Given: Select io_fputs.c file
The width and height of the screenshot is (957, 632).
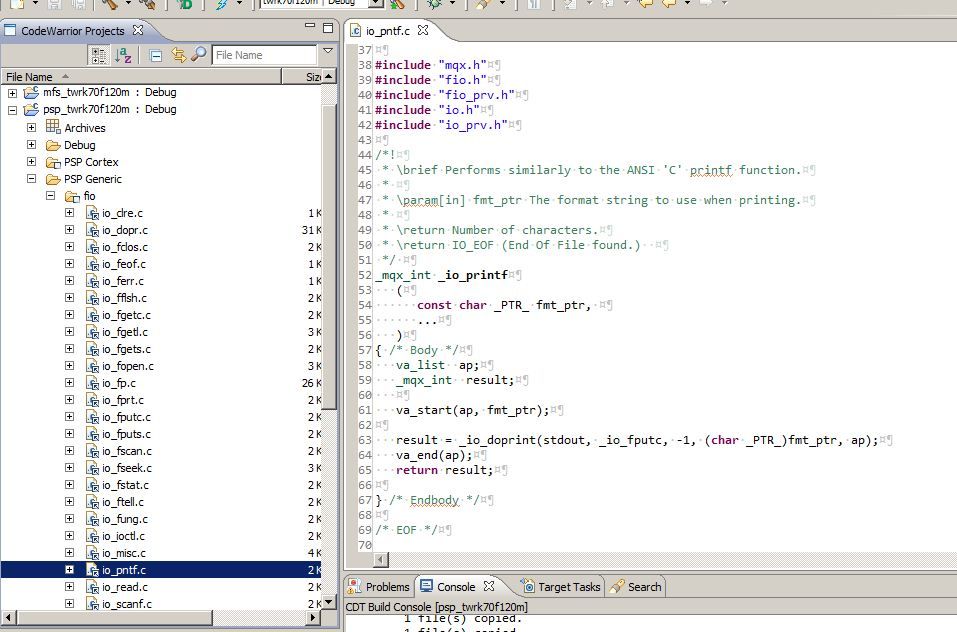Looking at the screenshot, I should (126, 434).
